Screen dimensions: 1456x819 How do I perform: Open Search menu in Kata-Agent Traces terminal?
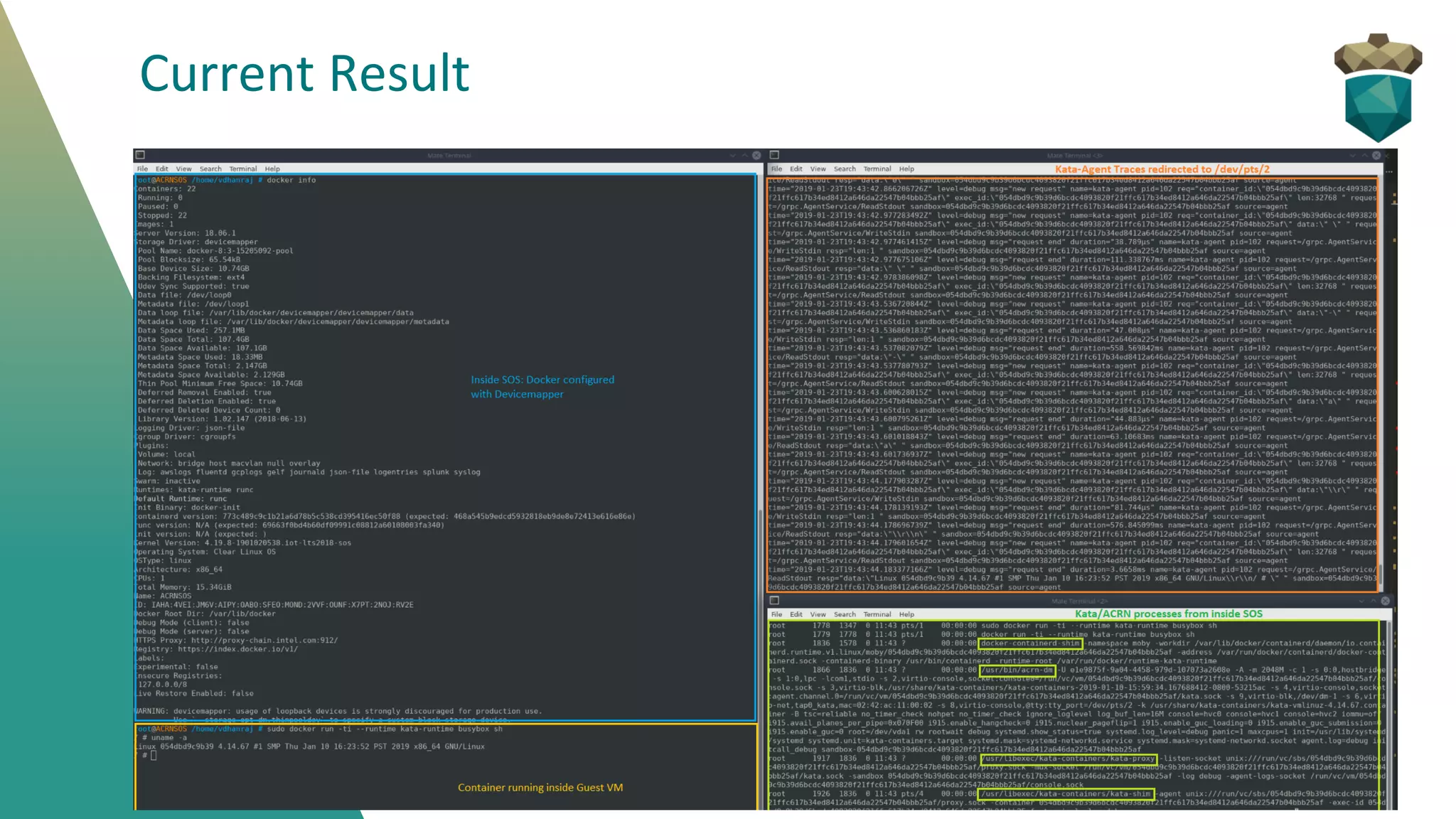pos(845,169)
